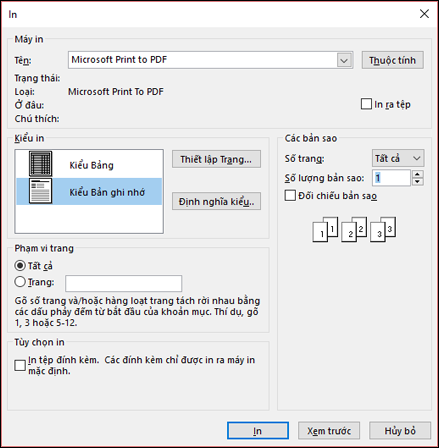Click Thuộc tính printer properties button
439x448 pixels.
pos(392,60)
